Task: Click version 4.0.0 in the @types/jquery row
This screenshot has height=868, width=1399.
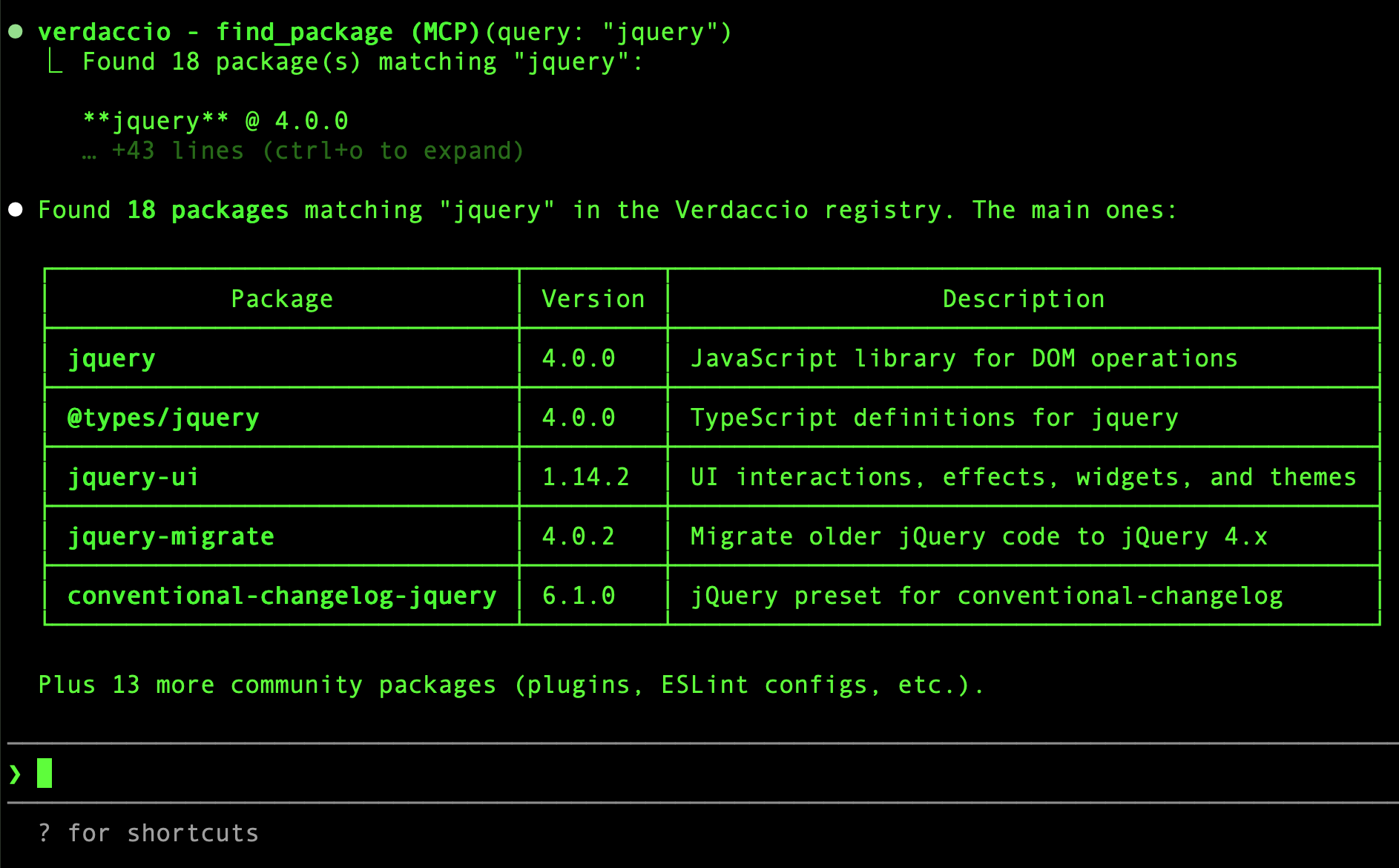Action: coord(579,418)
